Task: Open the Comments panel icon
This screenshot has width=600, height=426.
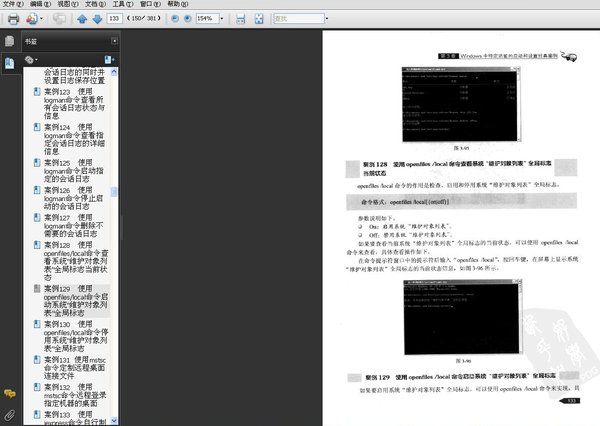Action: [10, 393]
